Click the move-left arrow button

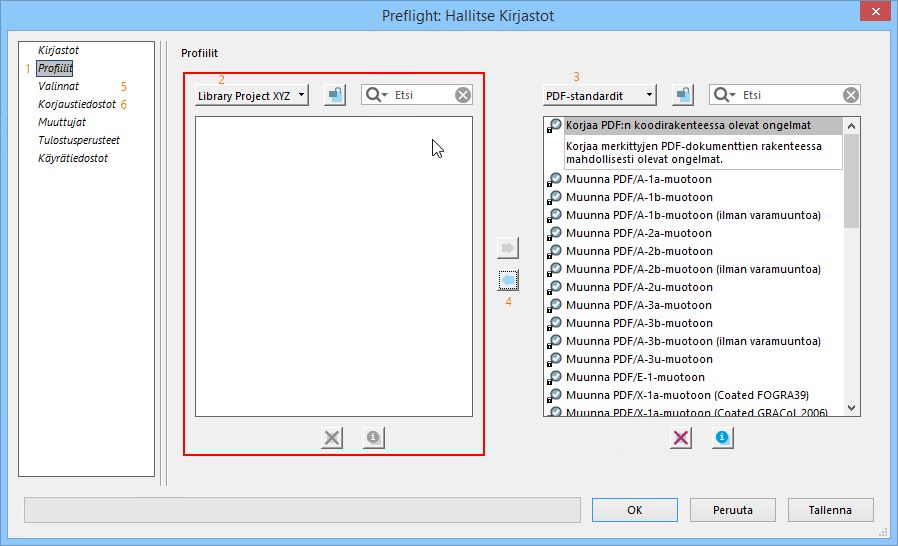[508, 280]
